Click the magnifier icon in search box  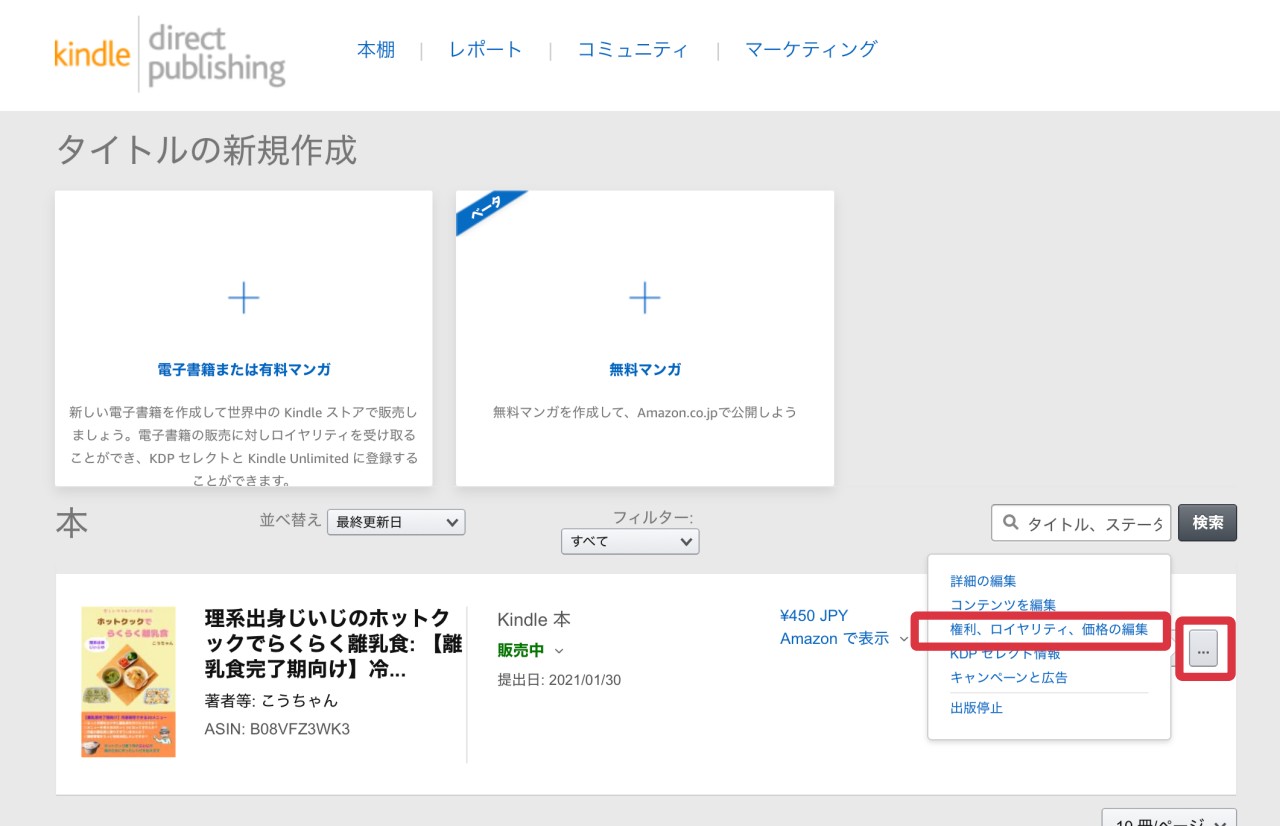[1011, 523]
